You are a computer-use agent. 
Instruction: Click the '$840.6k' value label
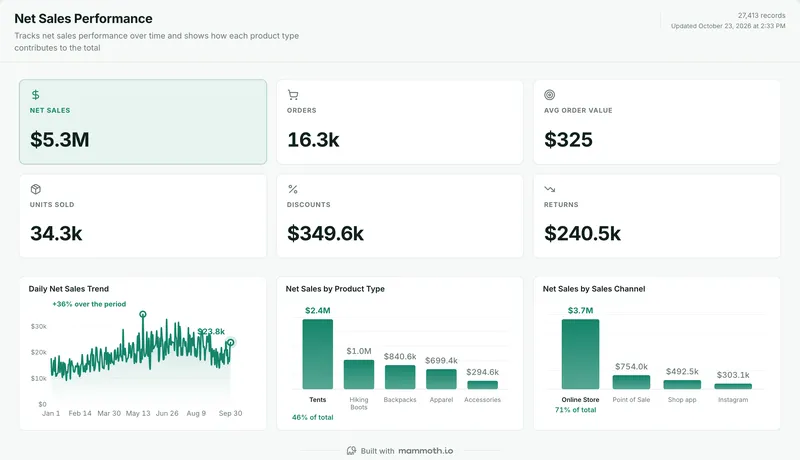[x=400, y=356]
